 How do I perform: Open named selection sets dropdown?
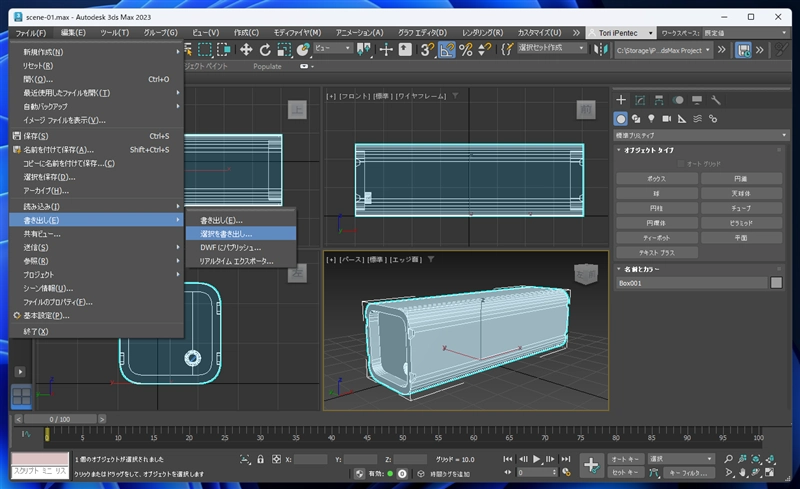(x=551, y=48)
